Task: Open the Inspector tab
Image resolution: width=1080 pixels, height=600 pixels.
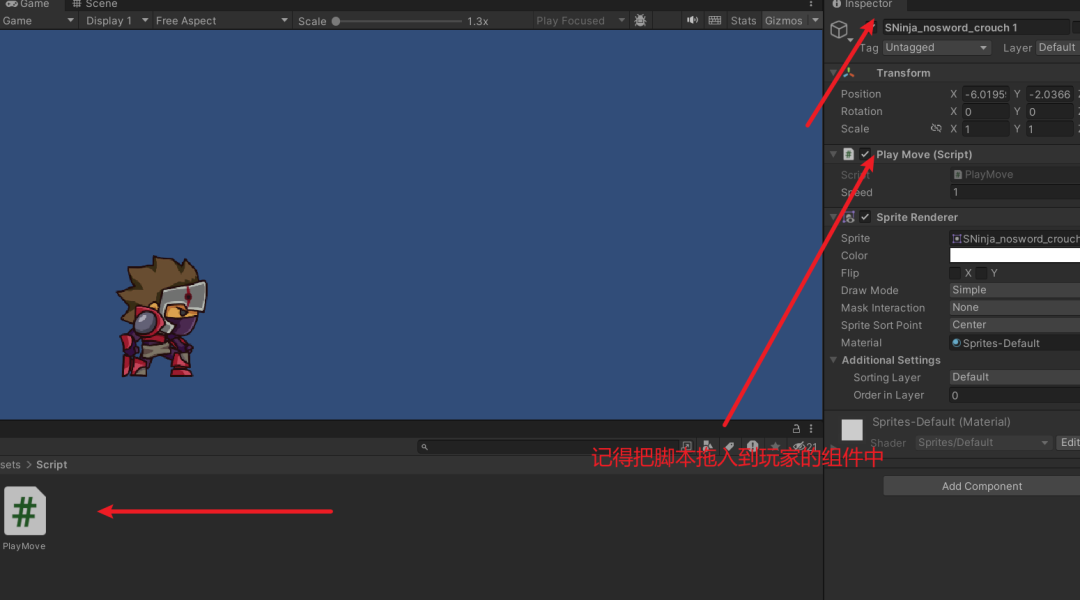Action: pyautogui.click(x=862, y=4)
